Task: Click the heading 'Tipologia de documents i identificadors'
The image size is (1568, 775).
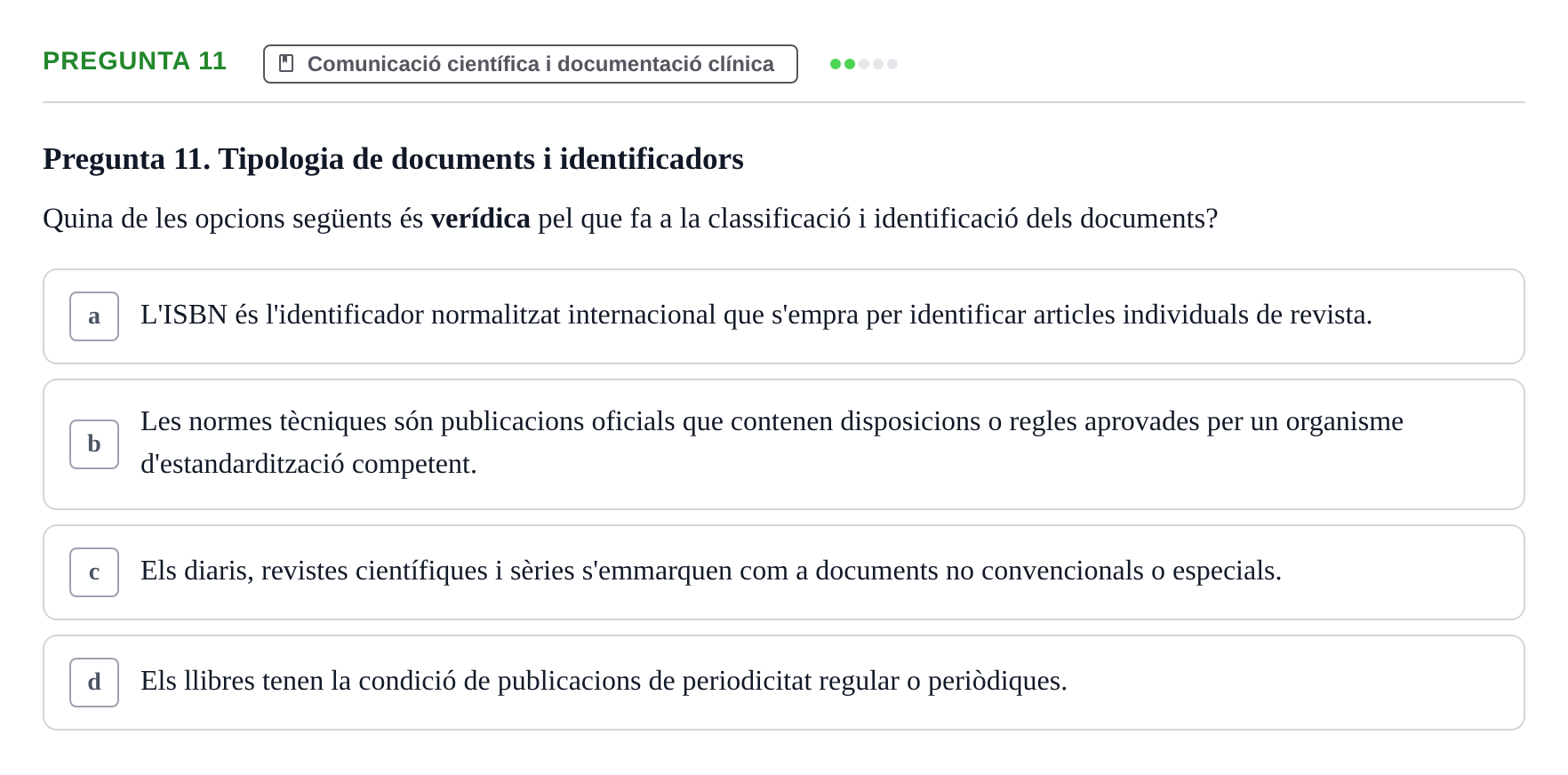Action: [481, 159]
